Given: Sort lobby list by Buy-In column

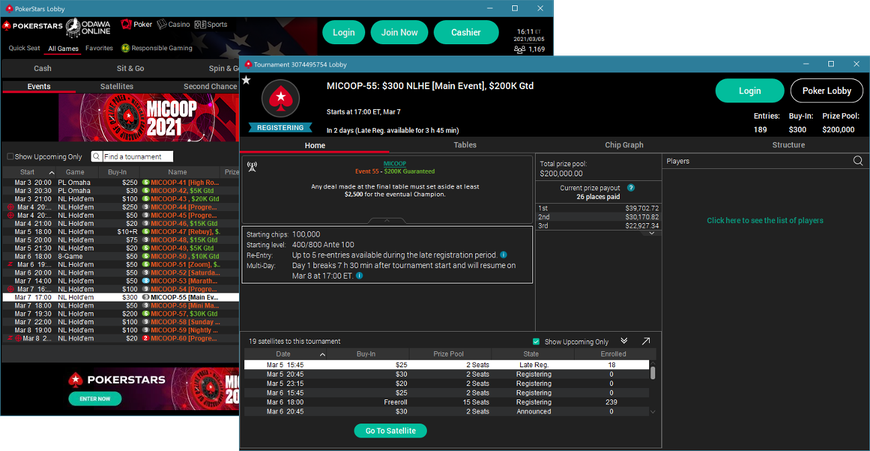Looking at the screenshot, I should tap(117, 172).
